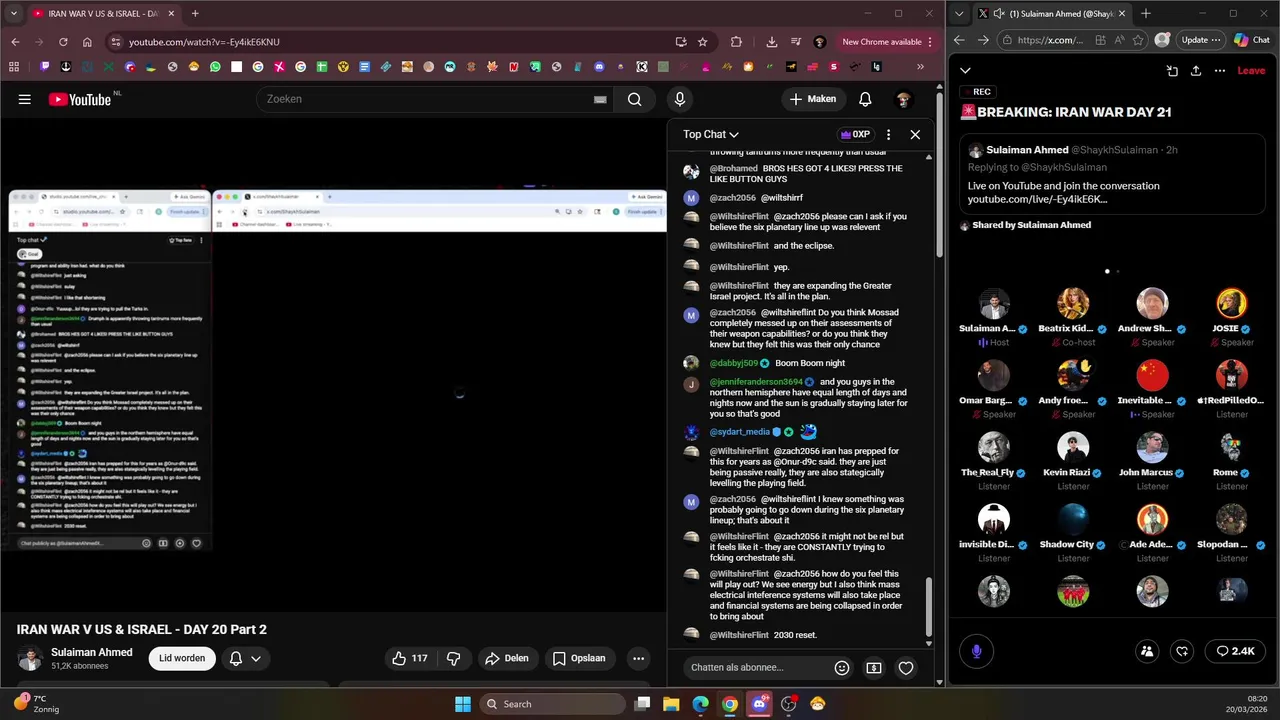Open the on-screen keyboard icon in search box
The image size is (1280, 720).
click(600, 99)
